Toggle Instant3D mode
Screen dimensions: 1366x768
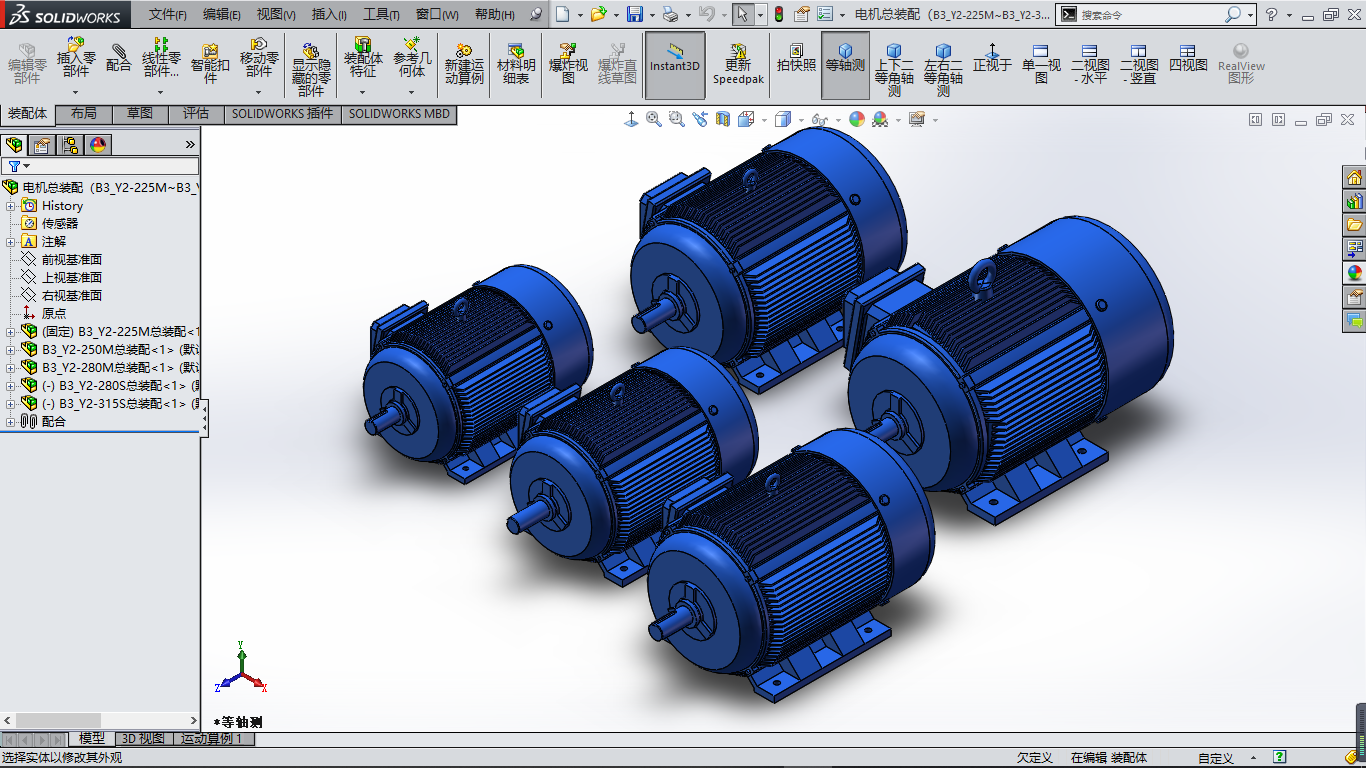[675, 65]
